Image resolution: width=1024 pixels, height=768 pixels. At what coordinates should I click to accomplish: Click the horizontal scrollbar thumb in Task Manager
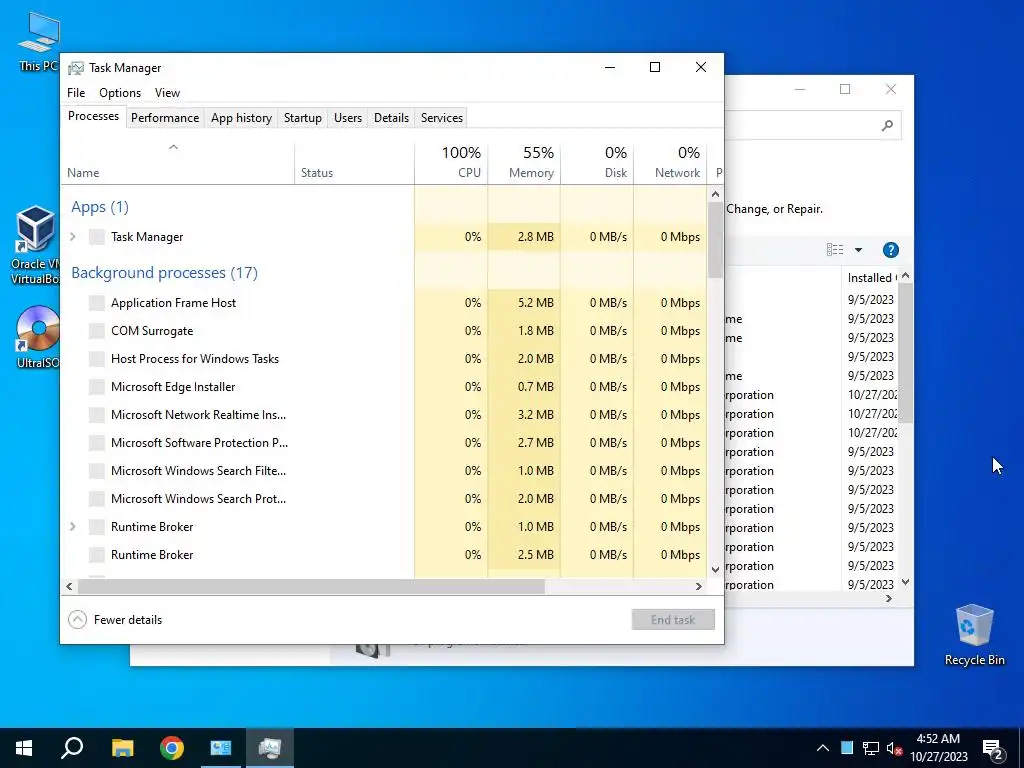311,586
